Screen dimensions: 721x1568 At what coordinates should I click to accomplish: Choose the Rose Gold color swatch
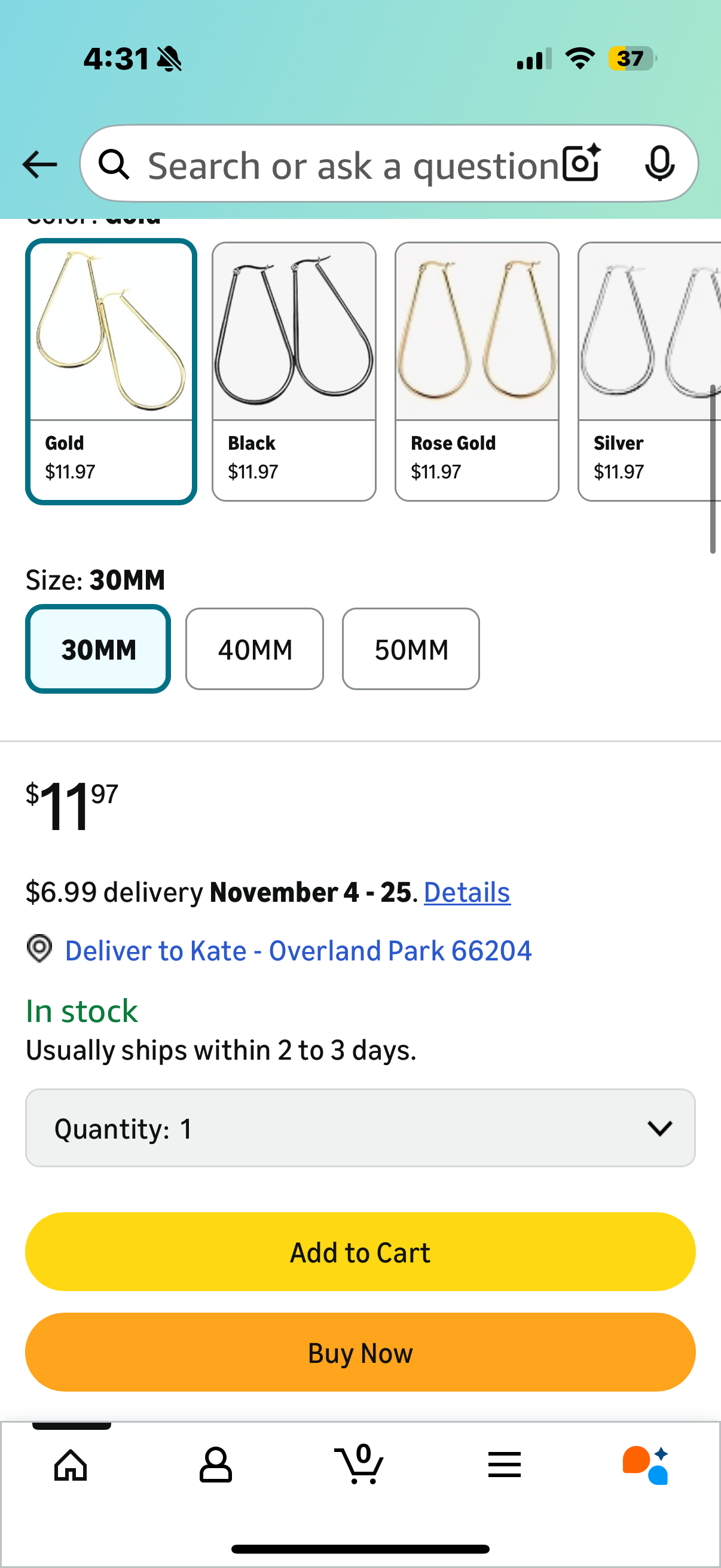(x=476, y=371)
